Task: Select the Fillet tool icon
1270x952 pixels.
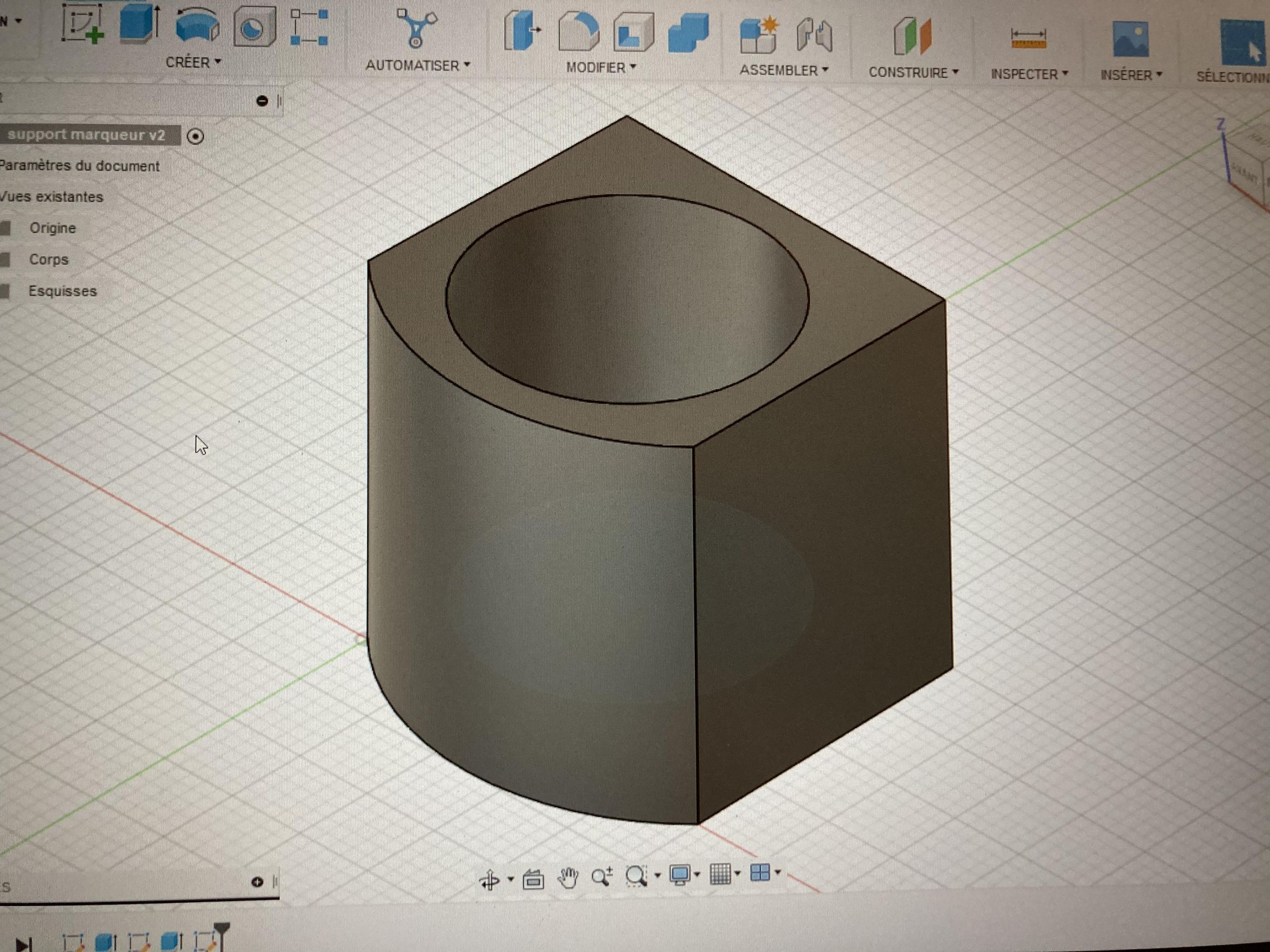Action: pos(578,32)
